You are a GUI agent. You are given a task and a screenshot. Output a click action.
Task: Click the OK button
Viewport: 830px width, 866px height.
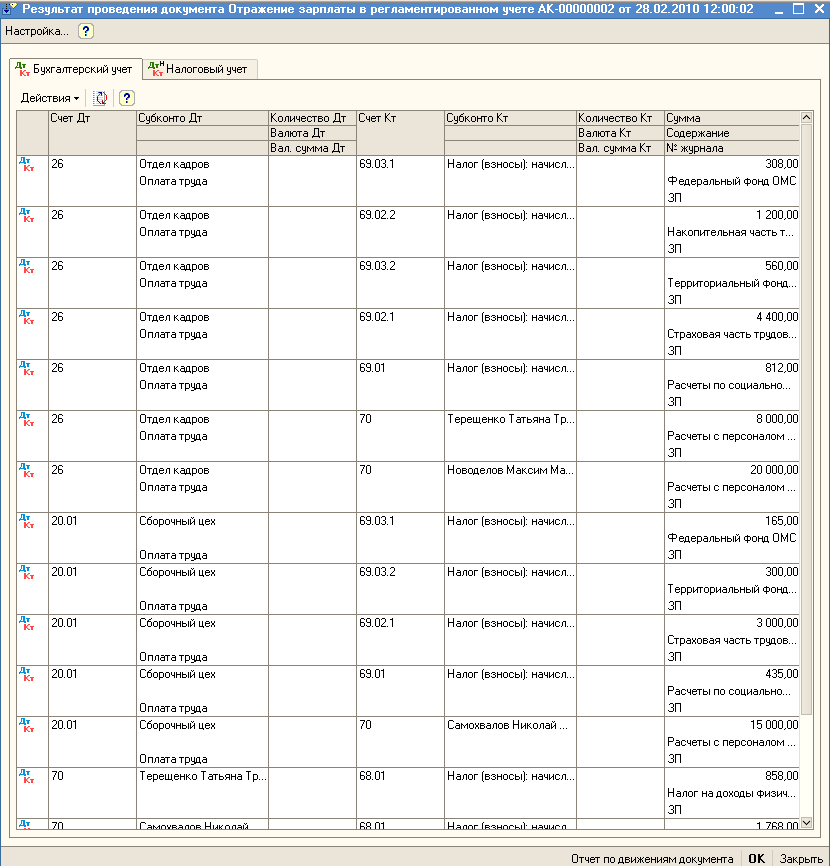point(756,859)
